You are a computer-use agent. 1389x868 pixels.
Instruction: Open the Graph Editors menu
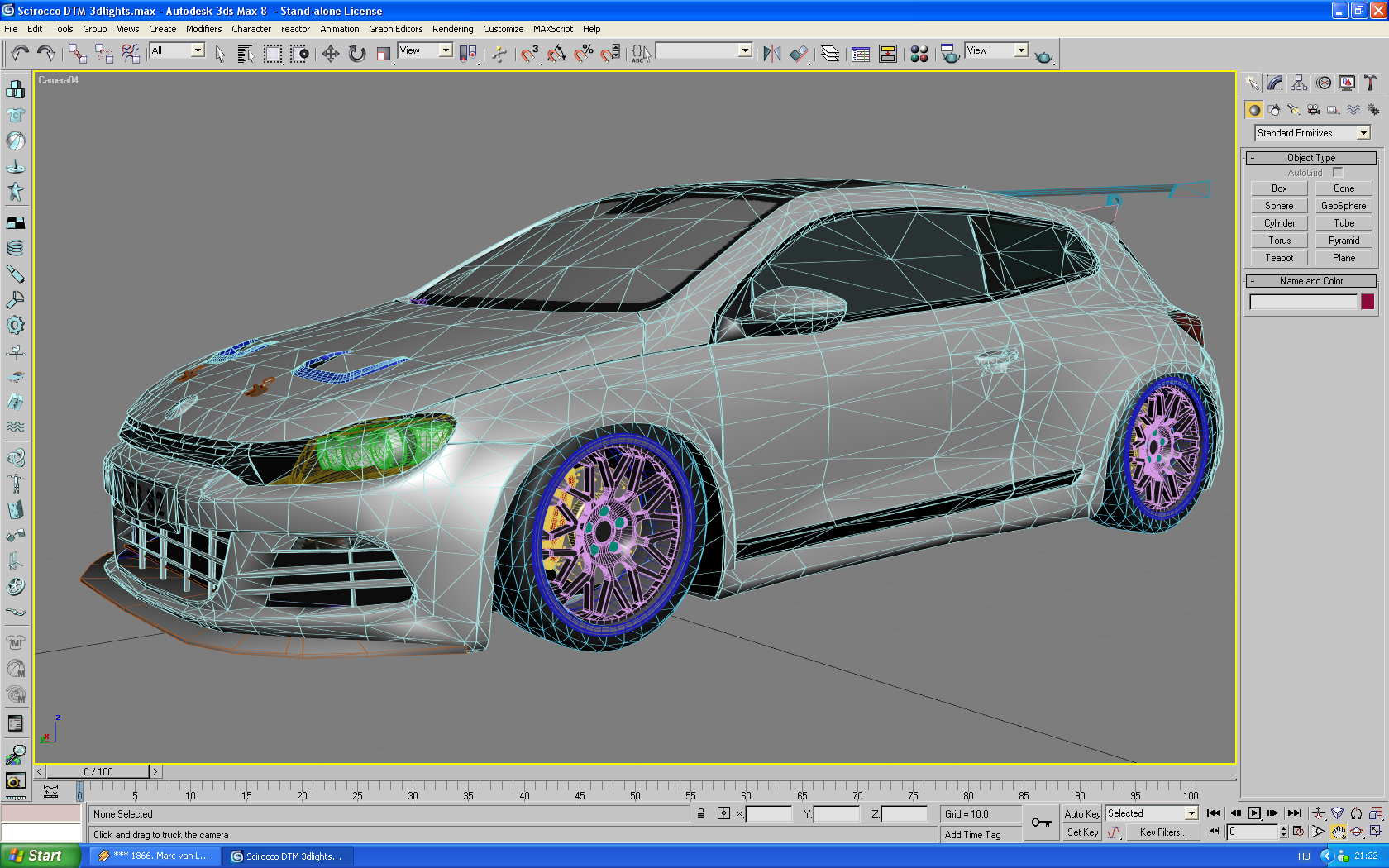pos(395,29)
